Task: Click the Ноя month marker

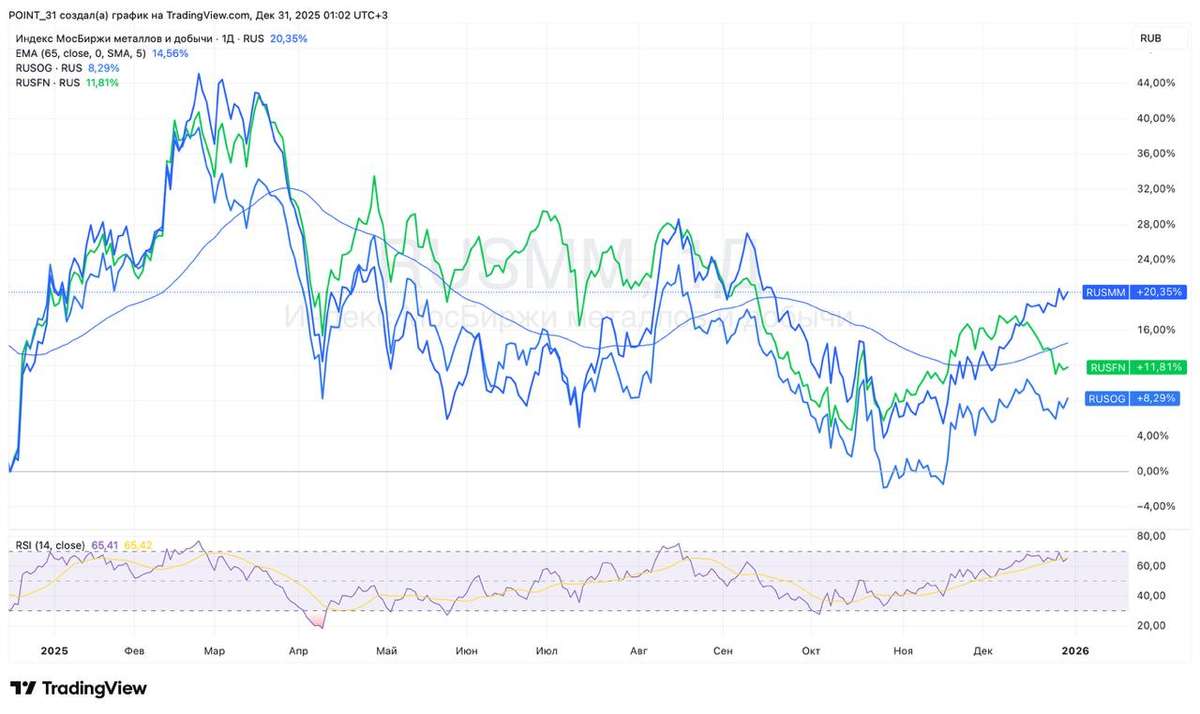Action: click(904, 651)
